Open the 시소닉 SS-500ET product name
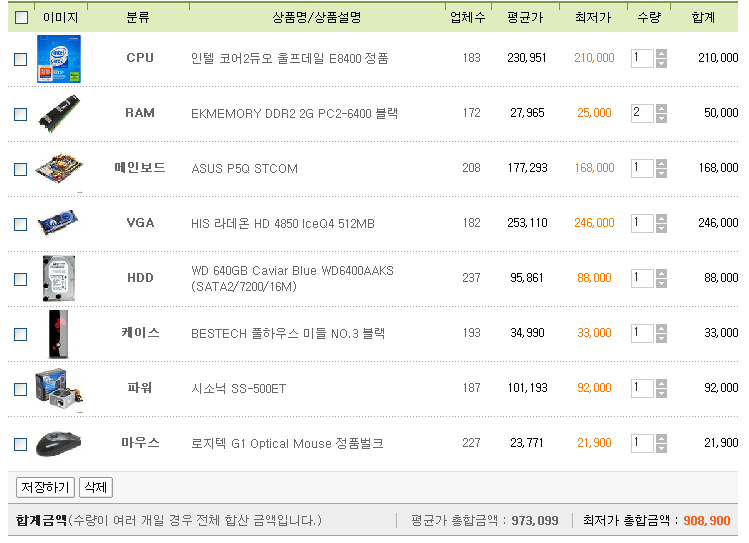 (x=238, y=388)
